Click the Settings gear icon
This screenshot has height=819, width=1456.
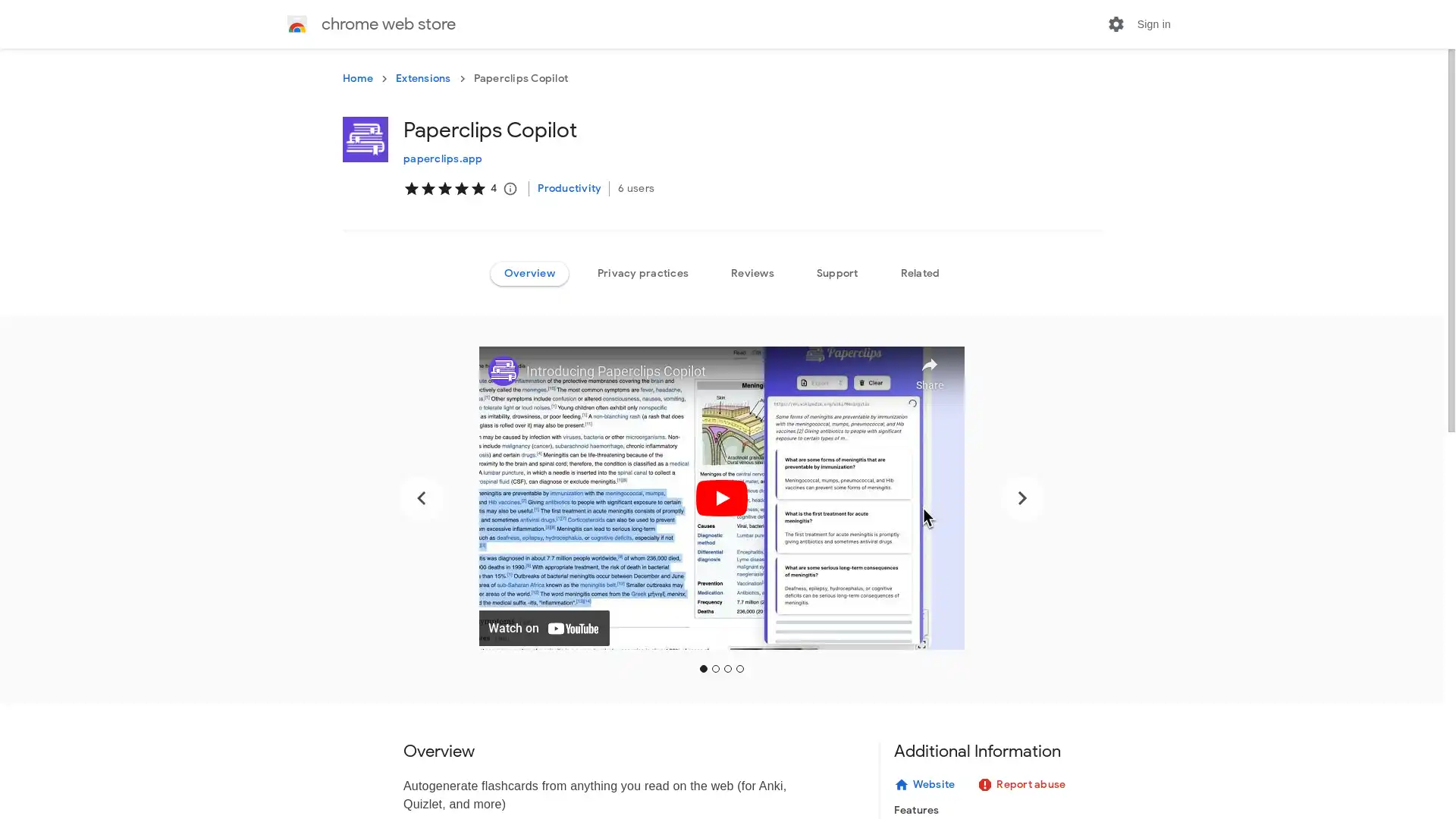(1116, 23)
